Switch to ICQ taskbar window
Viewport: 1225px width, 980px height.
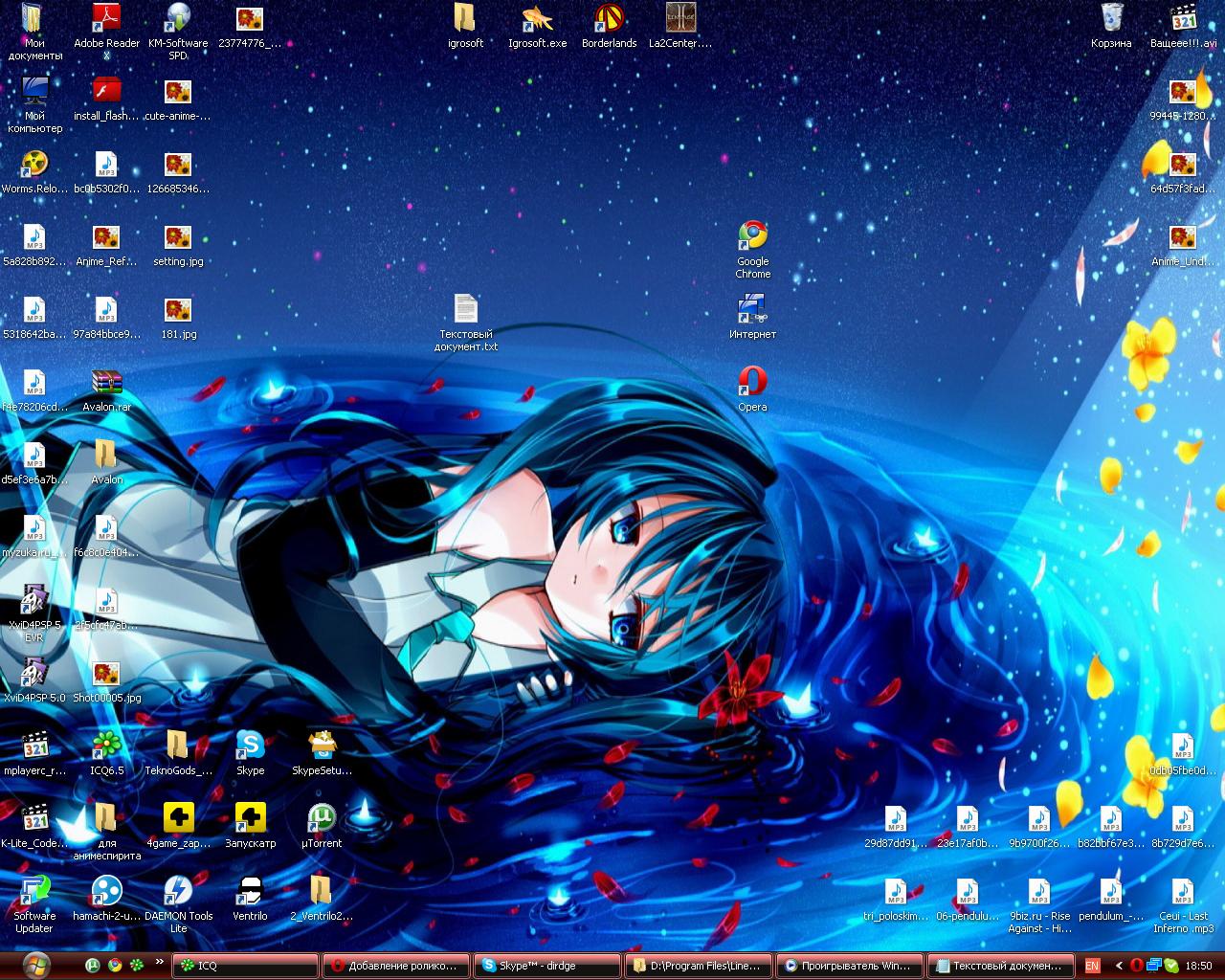pos(247,966)
